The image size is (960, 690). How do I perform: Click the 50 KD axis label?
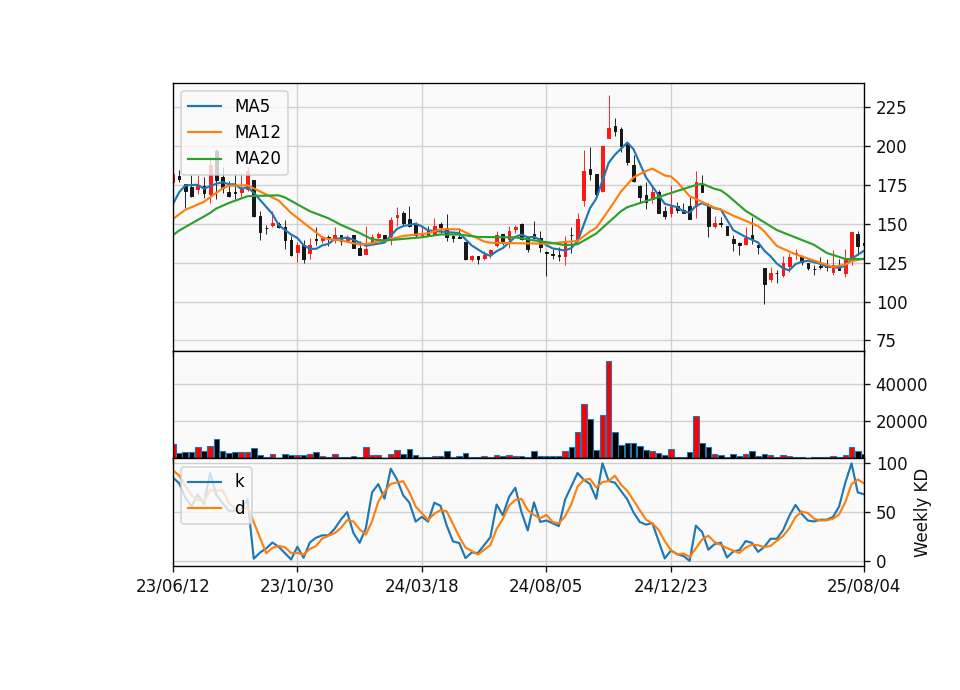[886, 513]
